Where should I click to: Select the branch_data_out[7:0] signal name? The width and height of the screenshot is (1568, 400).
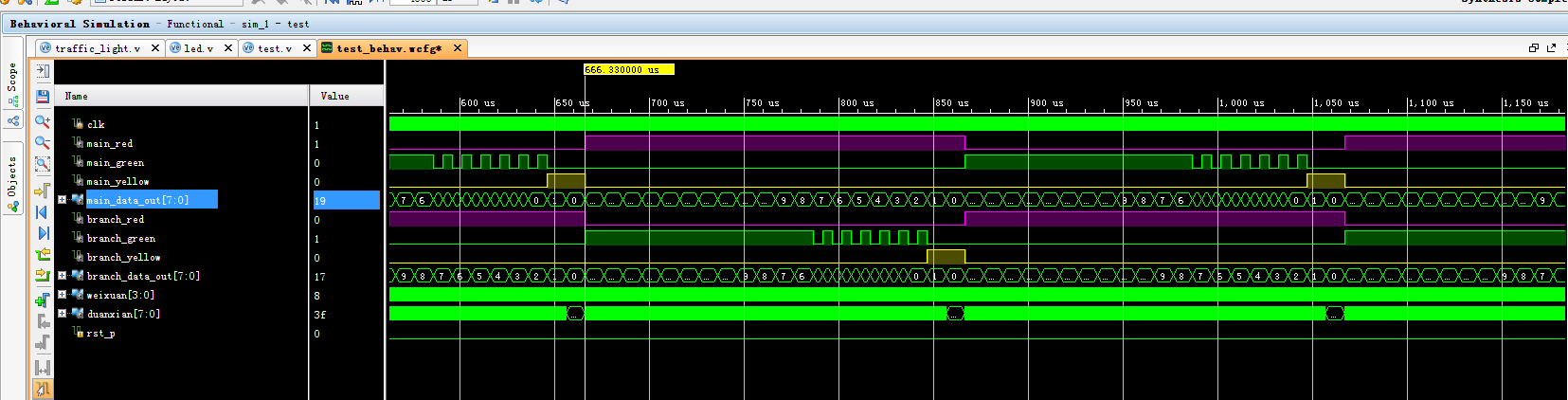(x=143, y=276)
